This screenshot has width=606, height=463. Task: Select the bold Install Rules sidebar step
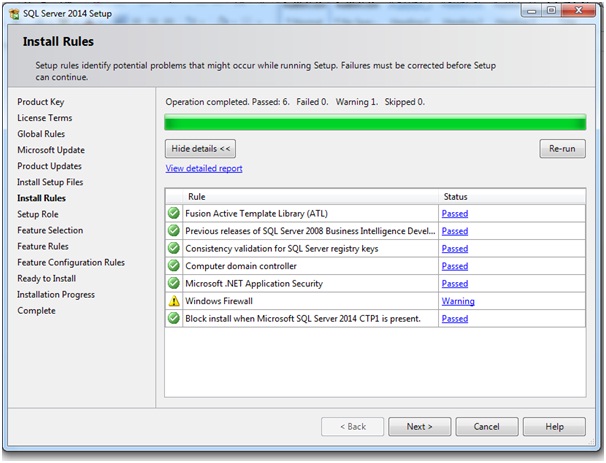(41, 198)
